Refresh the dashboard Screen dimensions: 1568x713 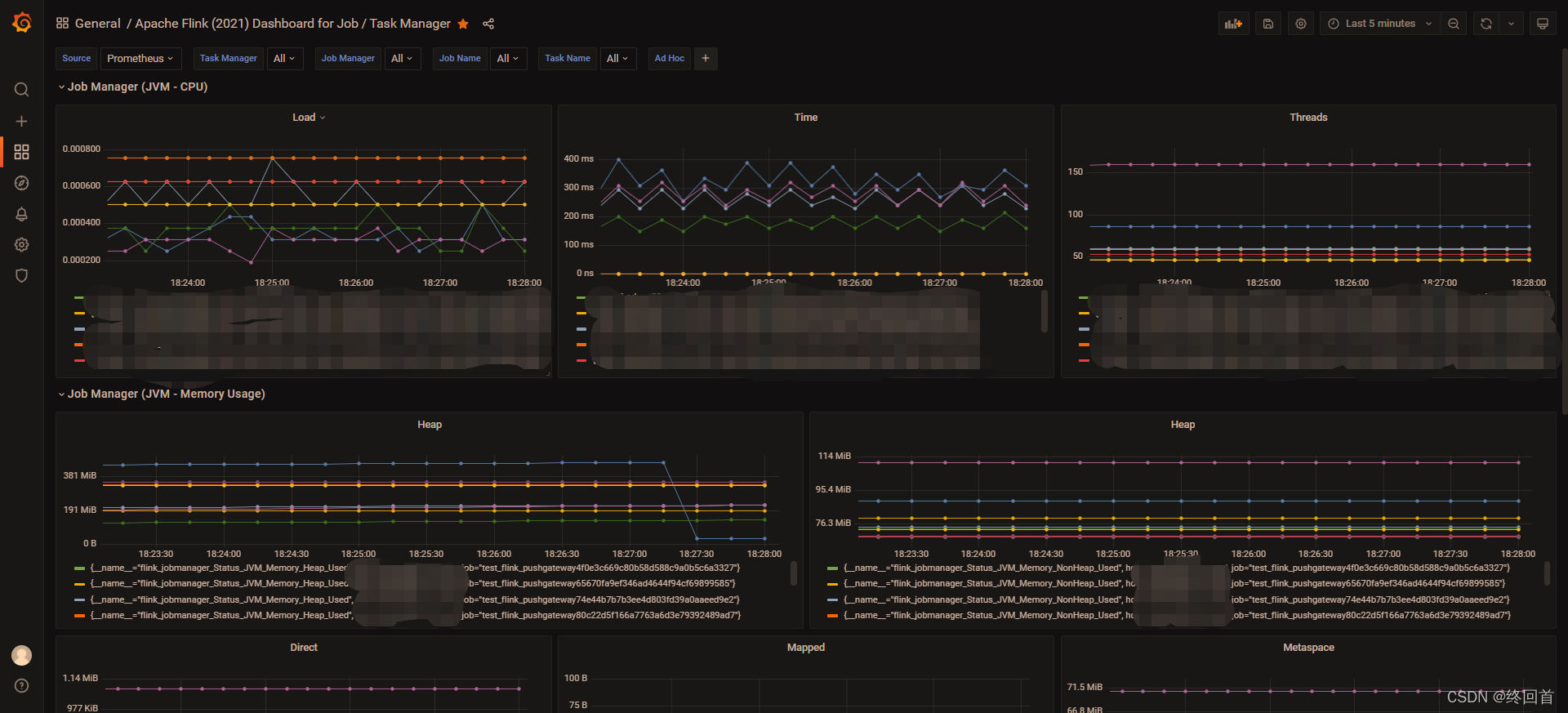click(1486, 24)
